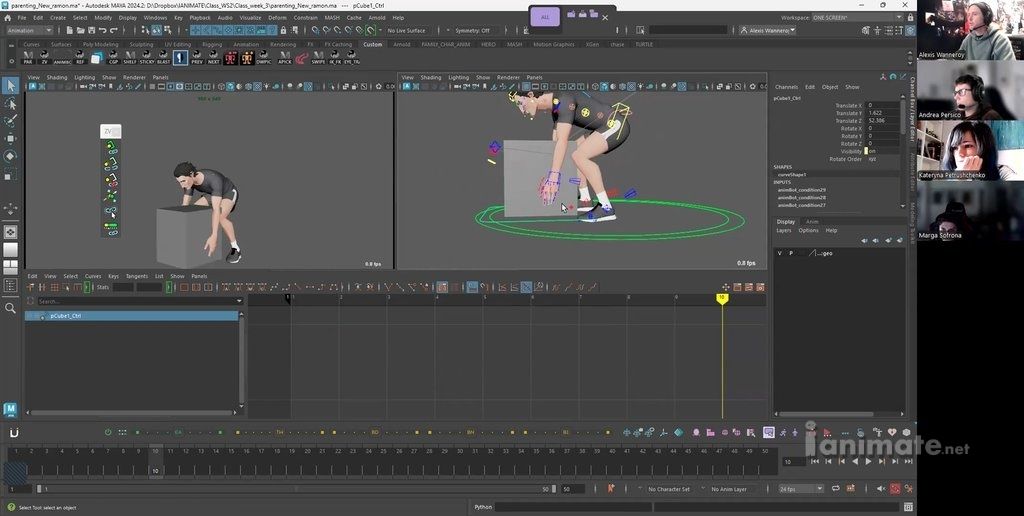
Task: Click the search magnifier in left toolbox
Action: click(10, 308)
